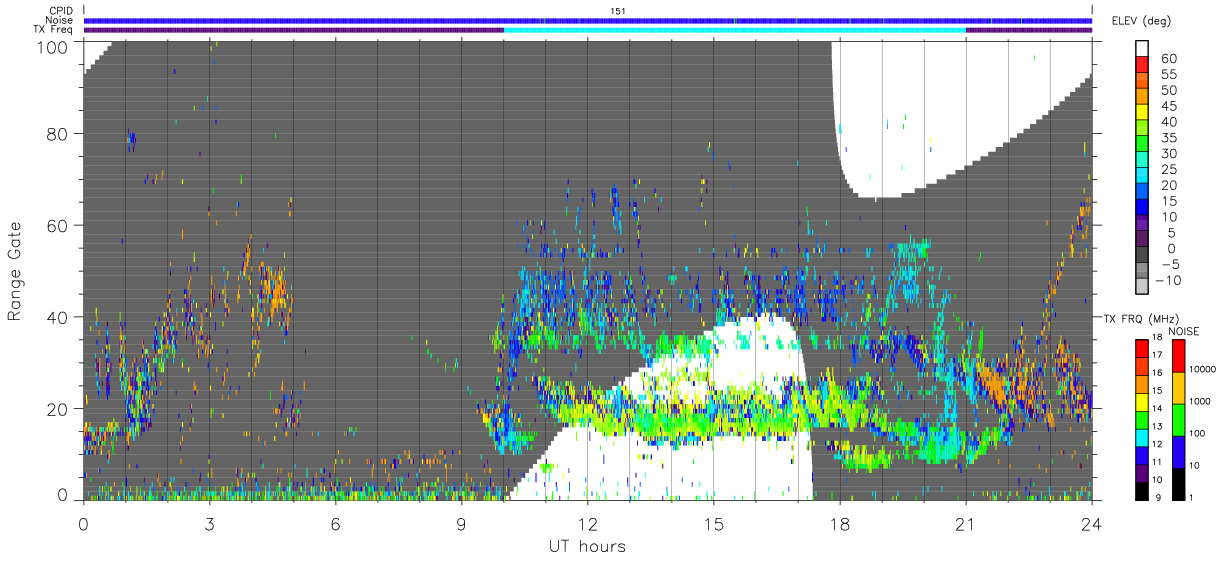Screen dimensions: 1228x567
Task: Click the ELEV (deg) legend title
Action: pyautogui.click(x=1141, y=21)
